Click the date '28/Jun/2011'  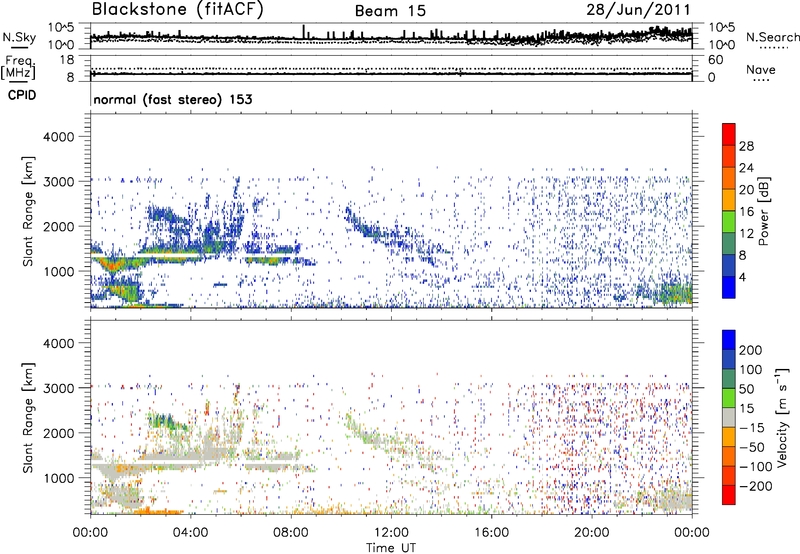pyautogui.click(x=638, y=10)
